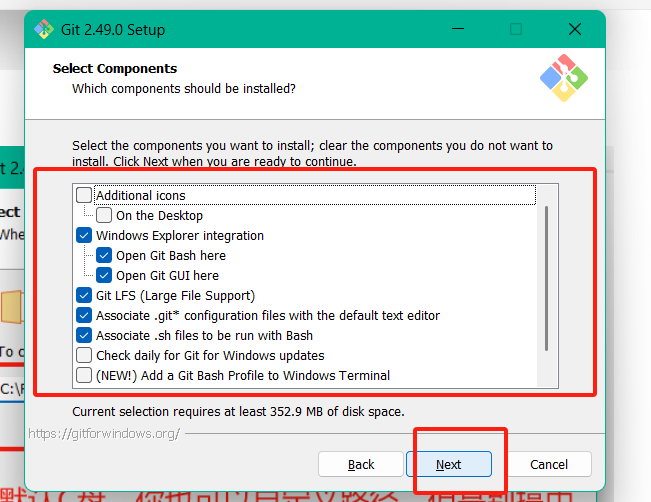651x502 pixels.
Task: Cancel the Git setup
Action: click(x=548, y=464)
